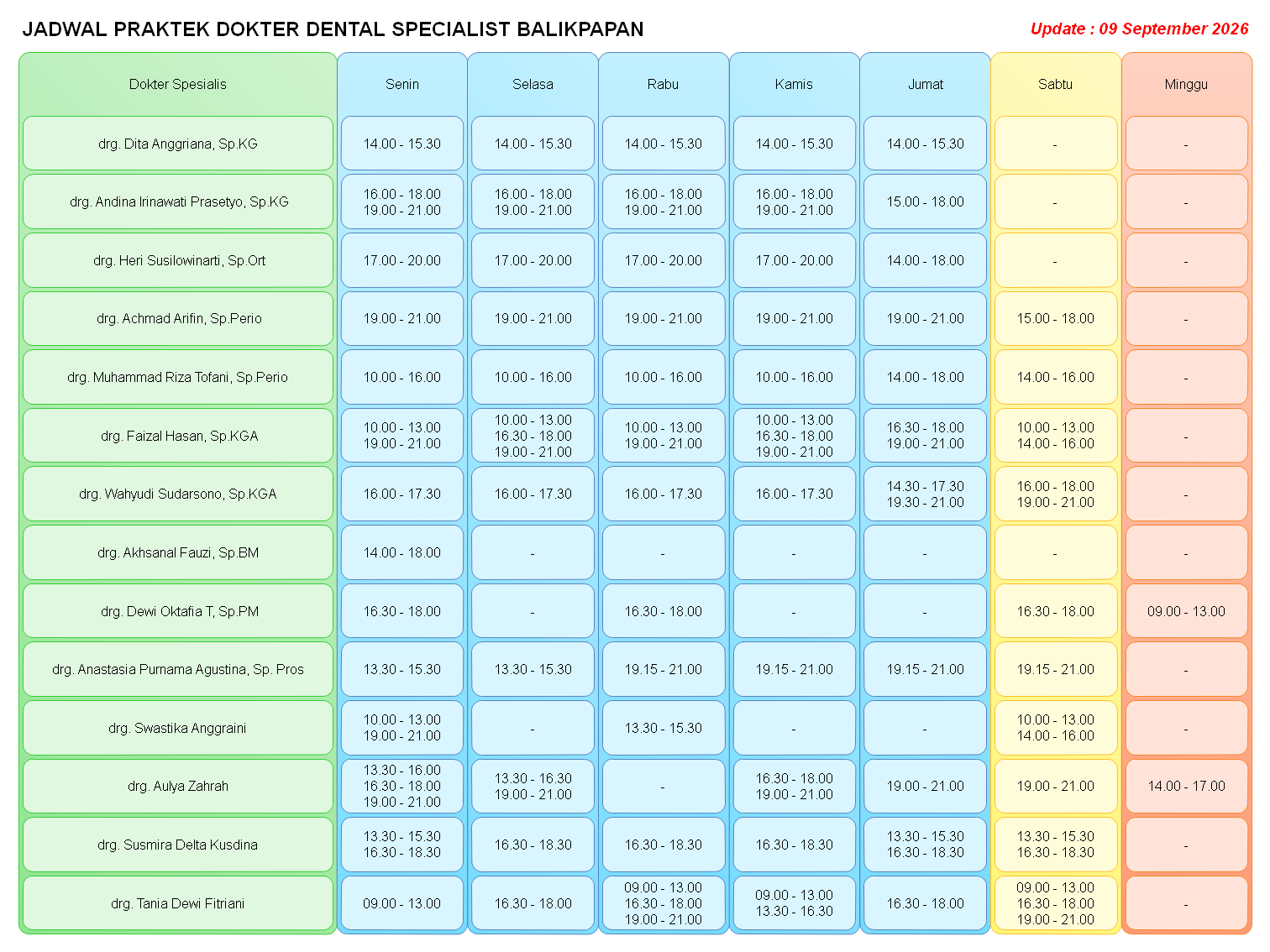
Task: Click the Minggu column header
Action: click(x=1186, y=84)
